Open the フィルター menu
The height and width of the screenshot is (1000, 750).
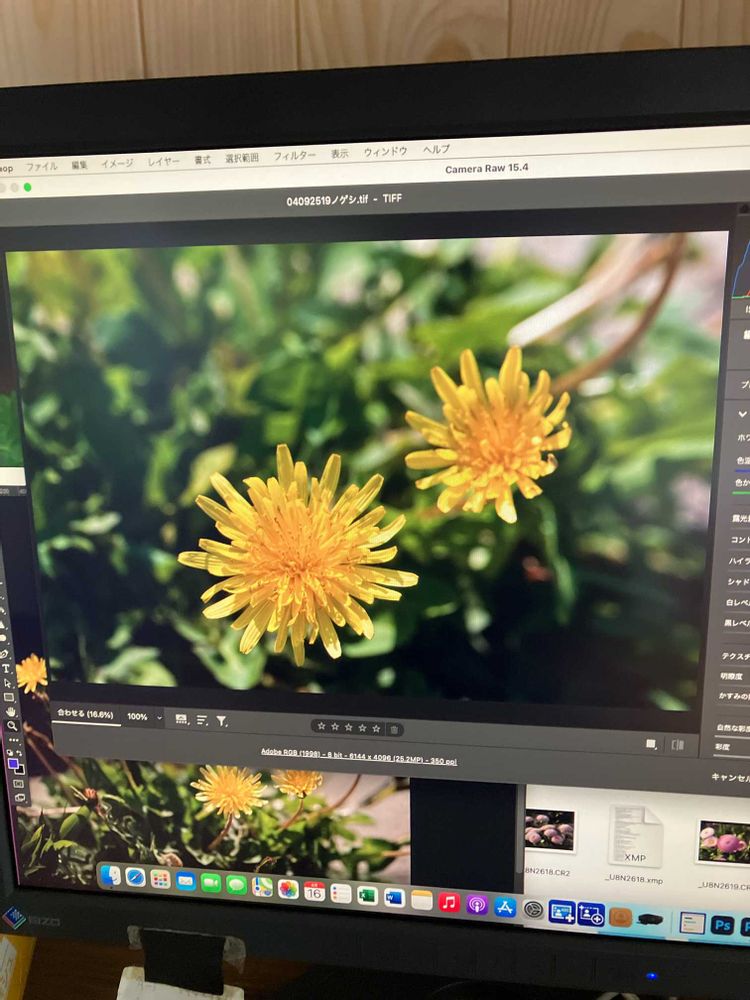294,156
